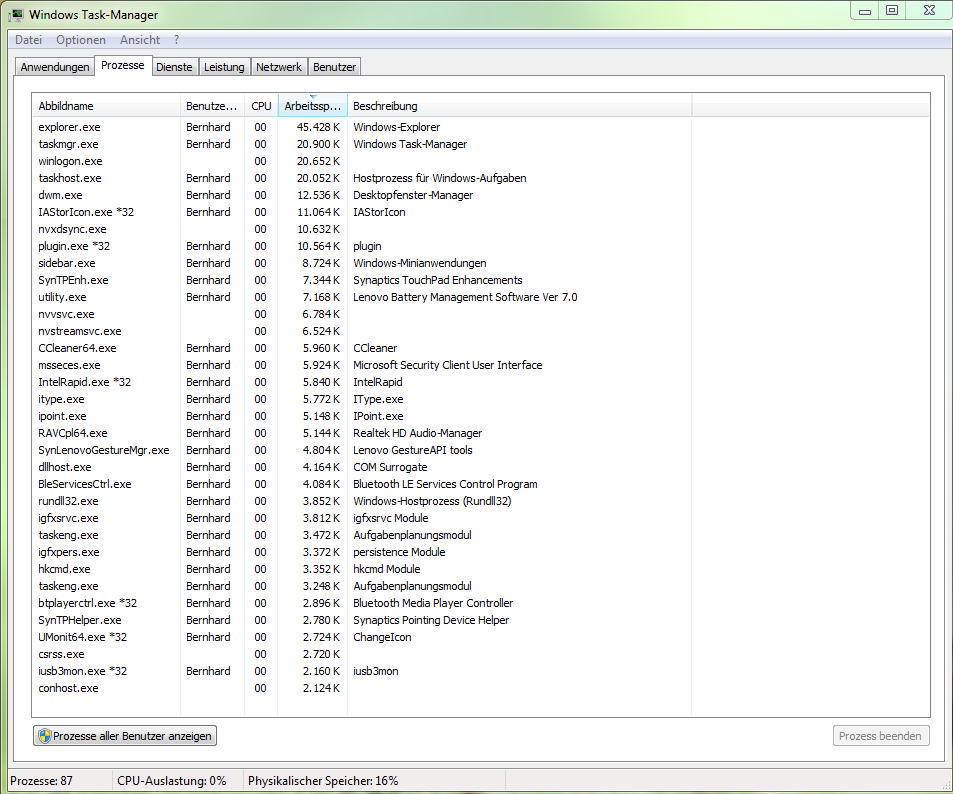Select the conhost.exe process row

click(x=362, y=689)
